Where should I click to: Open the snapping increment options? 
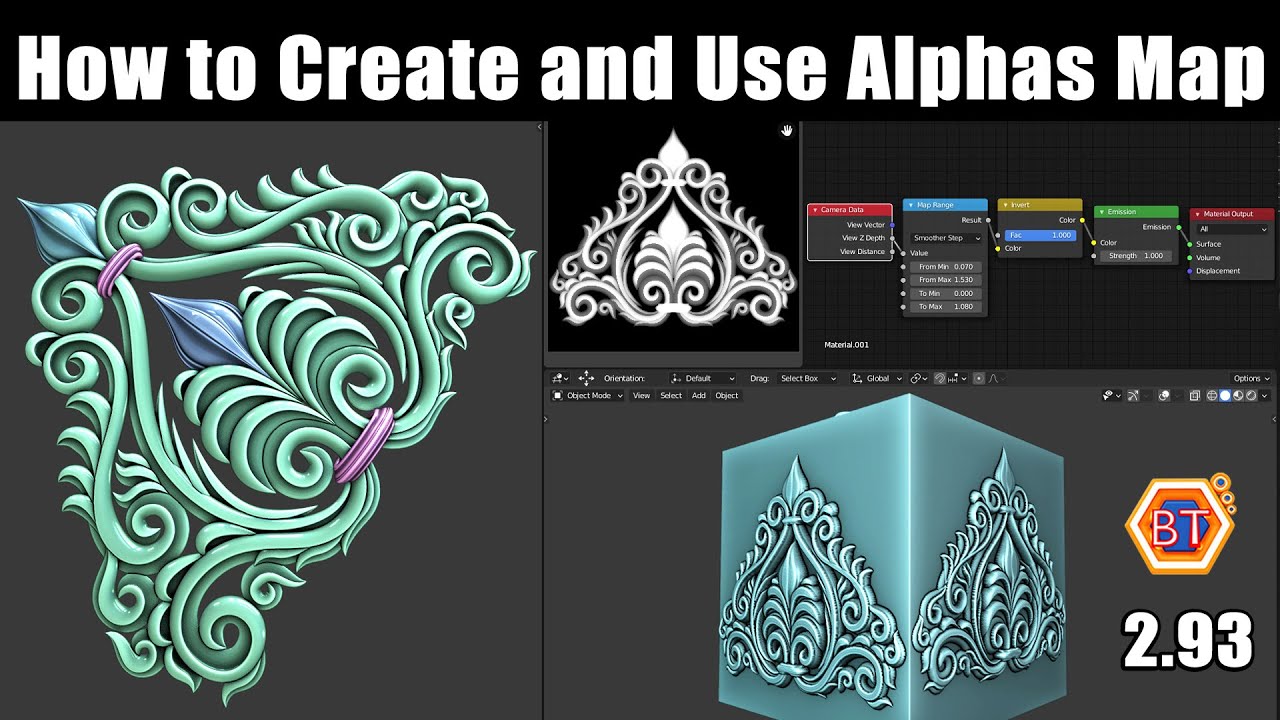[957, 378]
